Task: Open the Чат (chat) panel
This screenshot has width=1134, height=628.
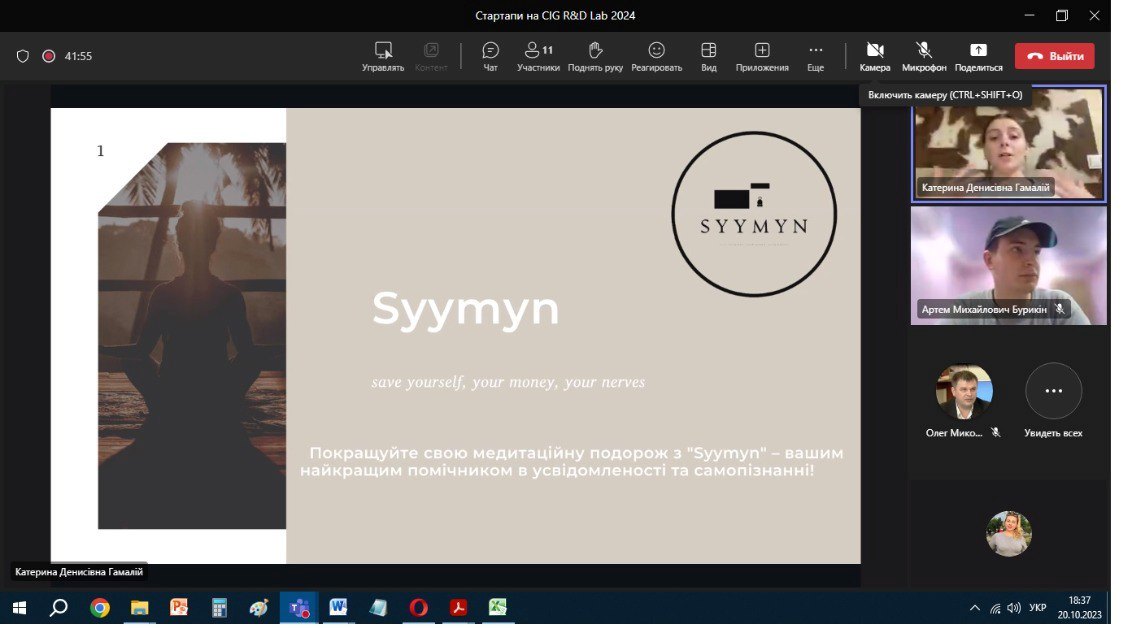Action: tap(490, 56)
